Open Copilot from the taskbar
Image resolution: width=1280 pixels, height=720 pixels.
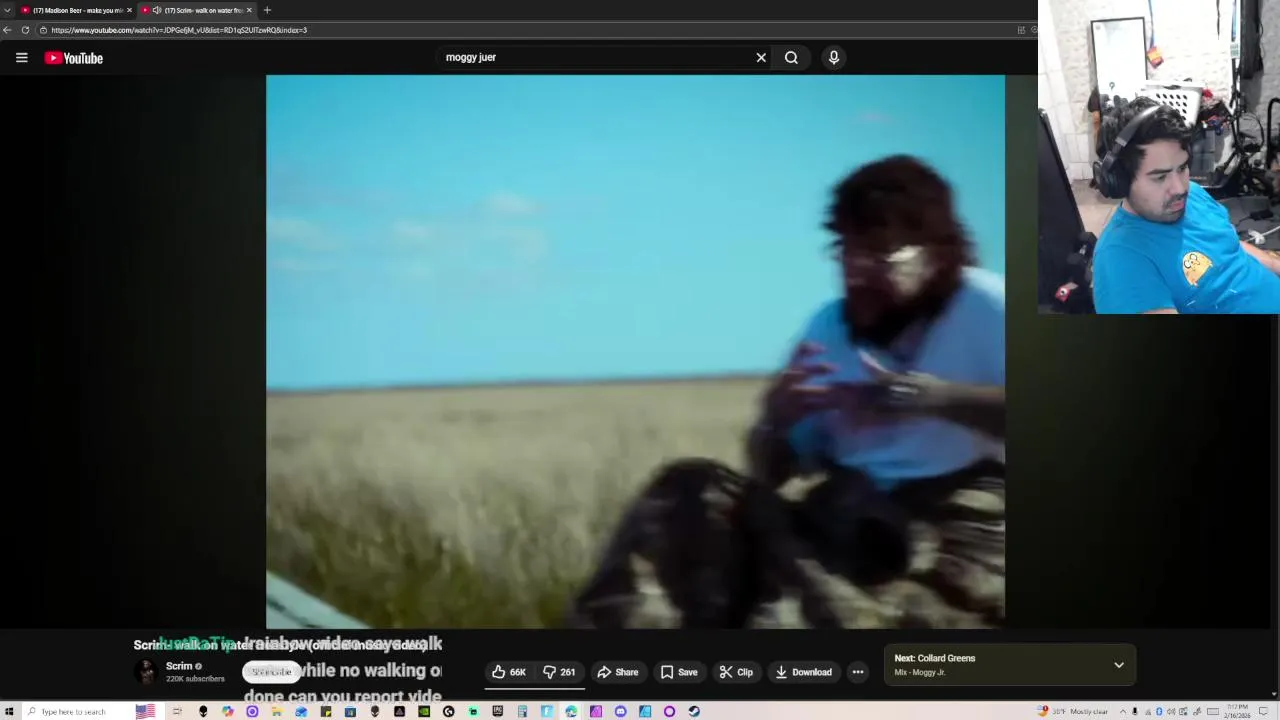pyautogui.click(x=228, y=711)
